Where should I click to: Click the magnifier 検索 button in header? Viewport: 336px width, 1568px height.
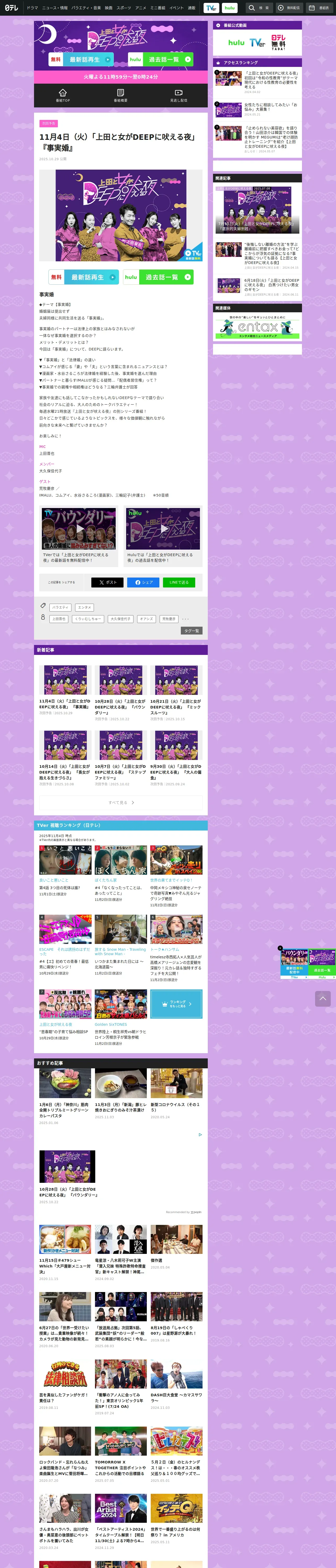259,8
